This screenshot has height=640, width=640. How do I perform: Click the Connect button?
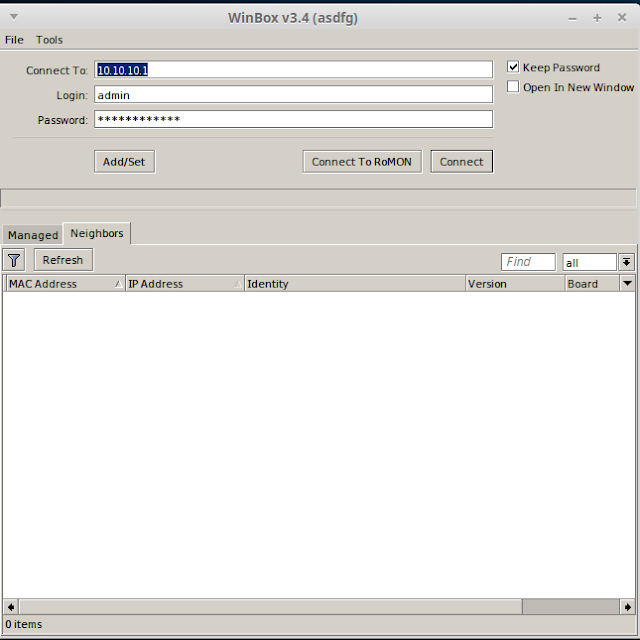(461, 162)
